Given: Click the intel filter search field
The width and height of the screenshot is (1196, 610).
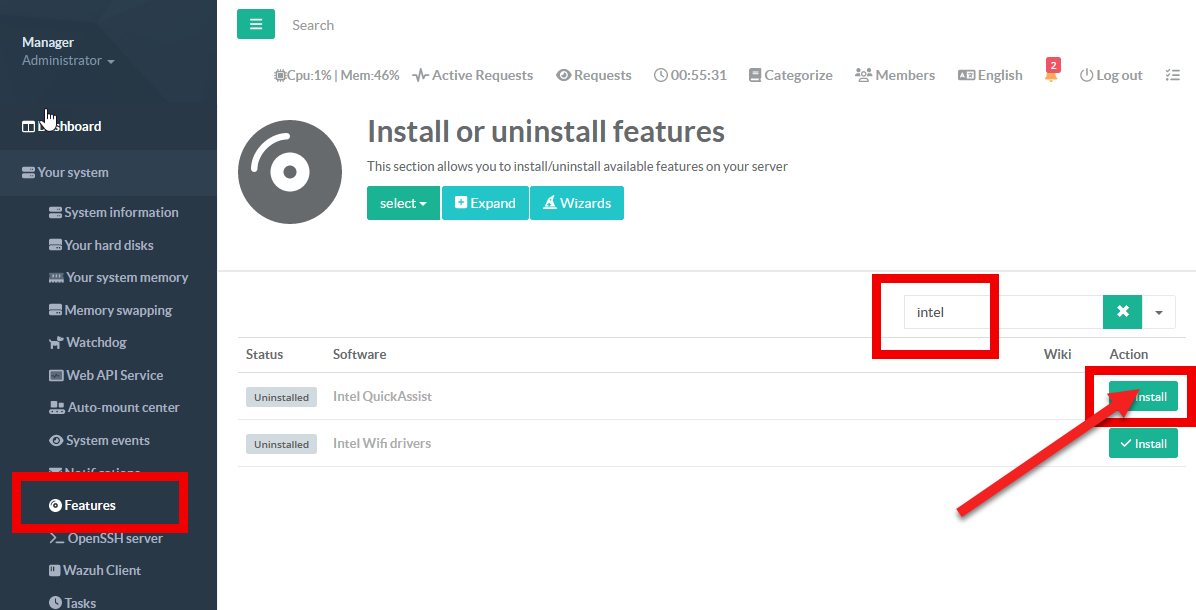Looking at the screenshot, I should click(1000, 312).
